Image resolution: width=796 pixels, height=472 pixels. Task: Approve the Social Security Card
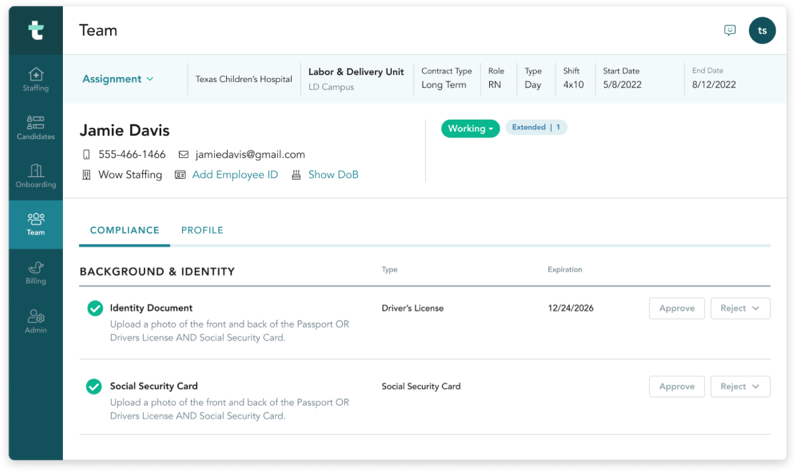pyautogui.click(x=677, y=386)
